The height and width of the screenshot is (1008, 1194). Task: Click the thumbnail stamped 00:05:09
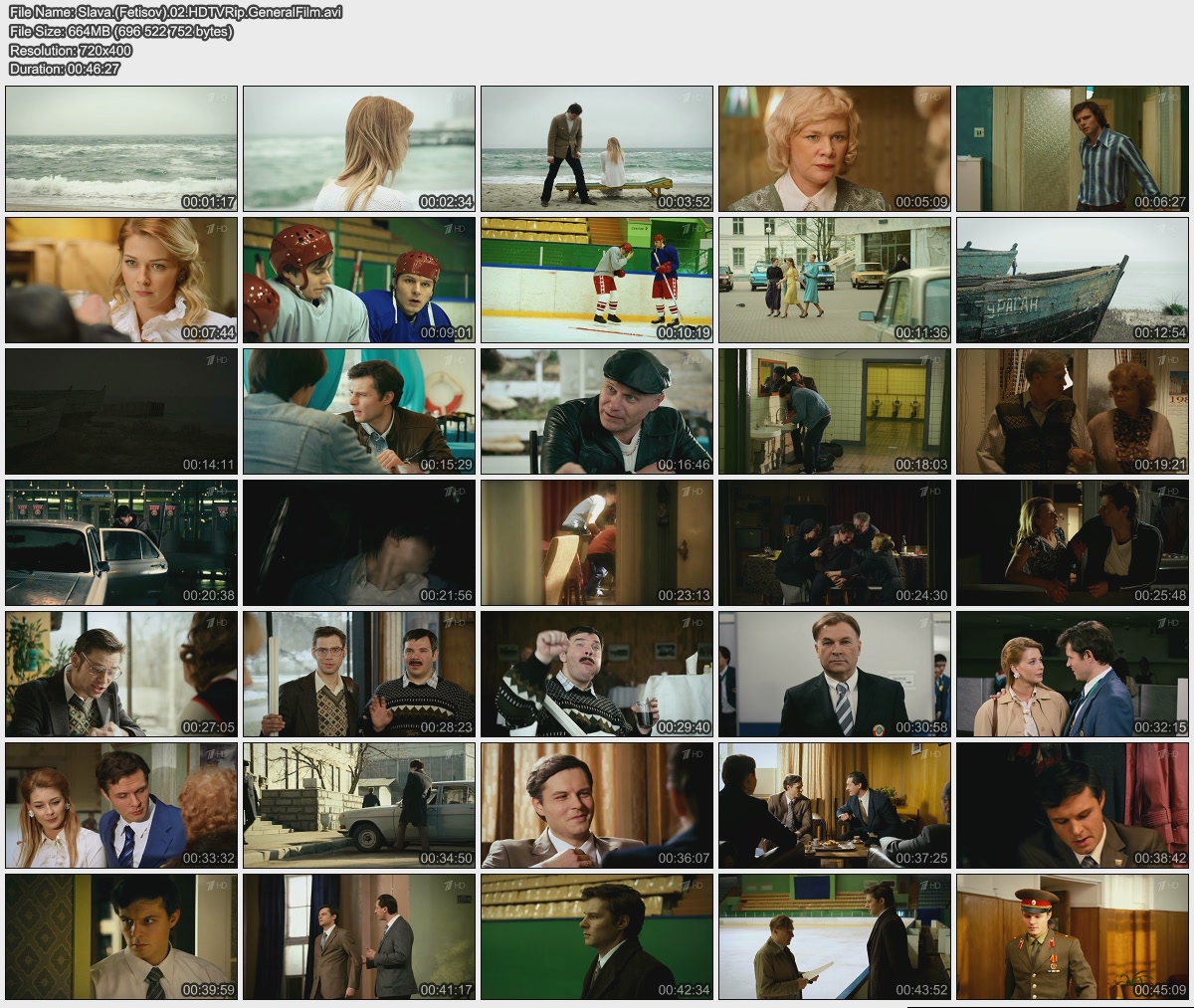pos(835,148)
